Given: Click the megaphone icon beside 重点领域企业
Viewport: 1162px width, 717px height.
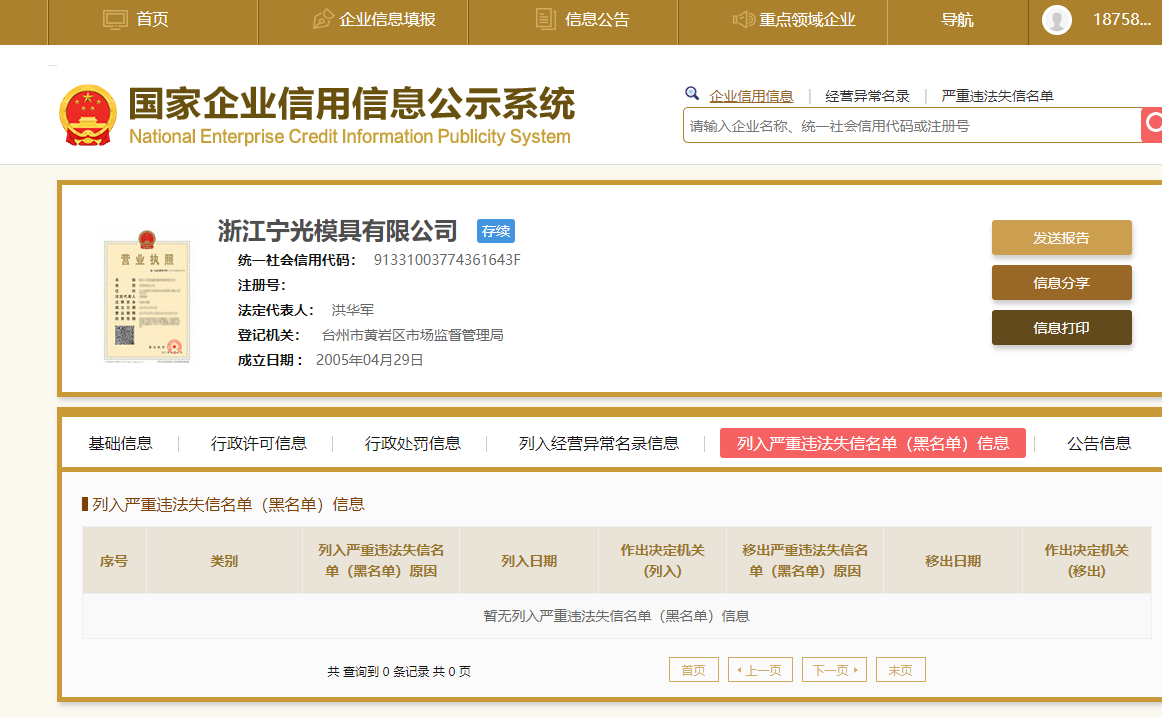Looking at the screenshot, I should pos(743,19).
